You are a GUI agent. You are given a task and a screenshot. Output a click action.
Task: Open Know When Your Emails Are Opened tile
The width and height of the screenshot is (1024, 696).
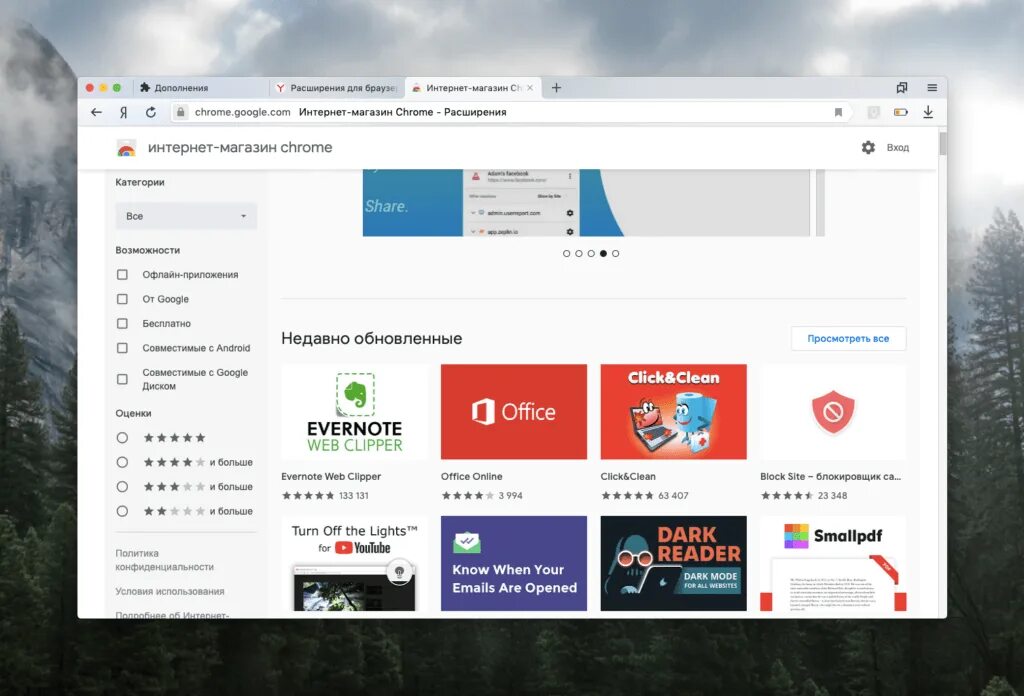[x=514, y=563]
